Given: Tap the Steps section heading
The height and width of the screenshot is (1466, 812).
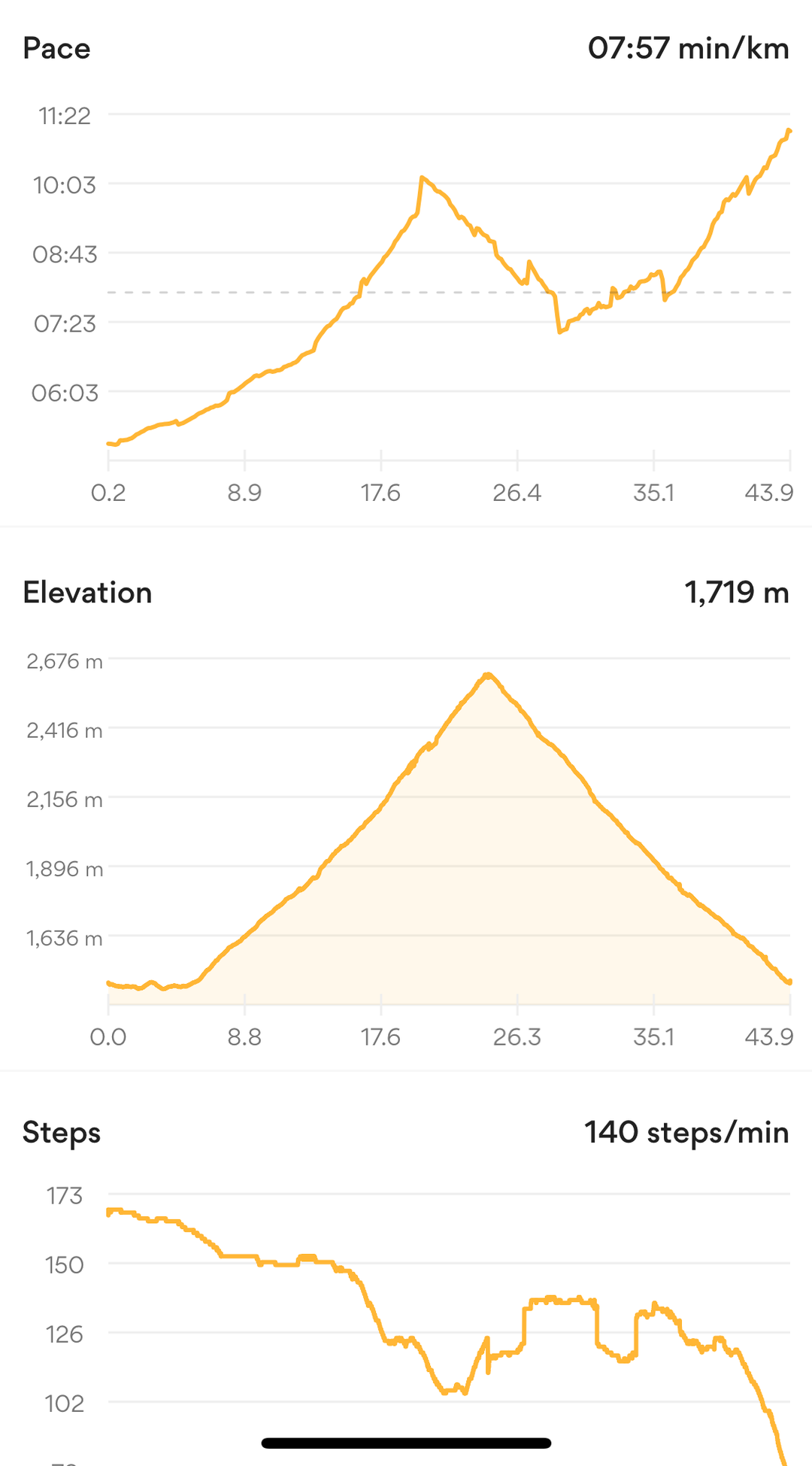Looking at the screenshot, I should click(x=61, y=1132).
